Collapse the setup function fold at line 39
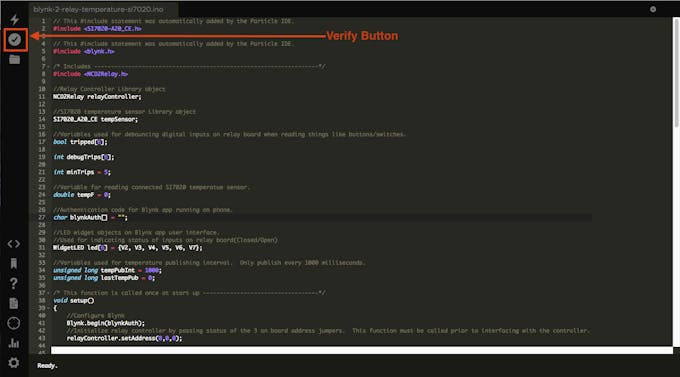 coord(48,308)
